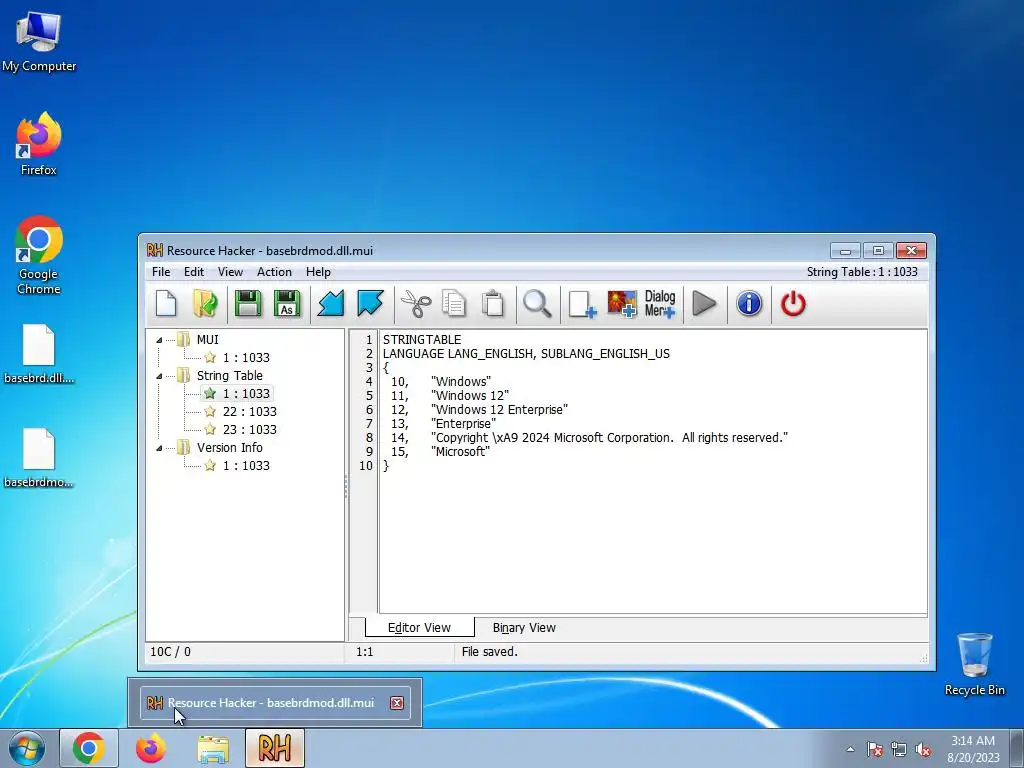Screen dimensions: 1024x768
Task: Select 1 : 1033 under Version Info
Action: 246,465
